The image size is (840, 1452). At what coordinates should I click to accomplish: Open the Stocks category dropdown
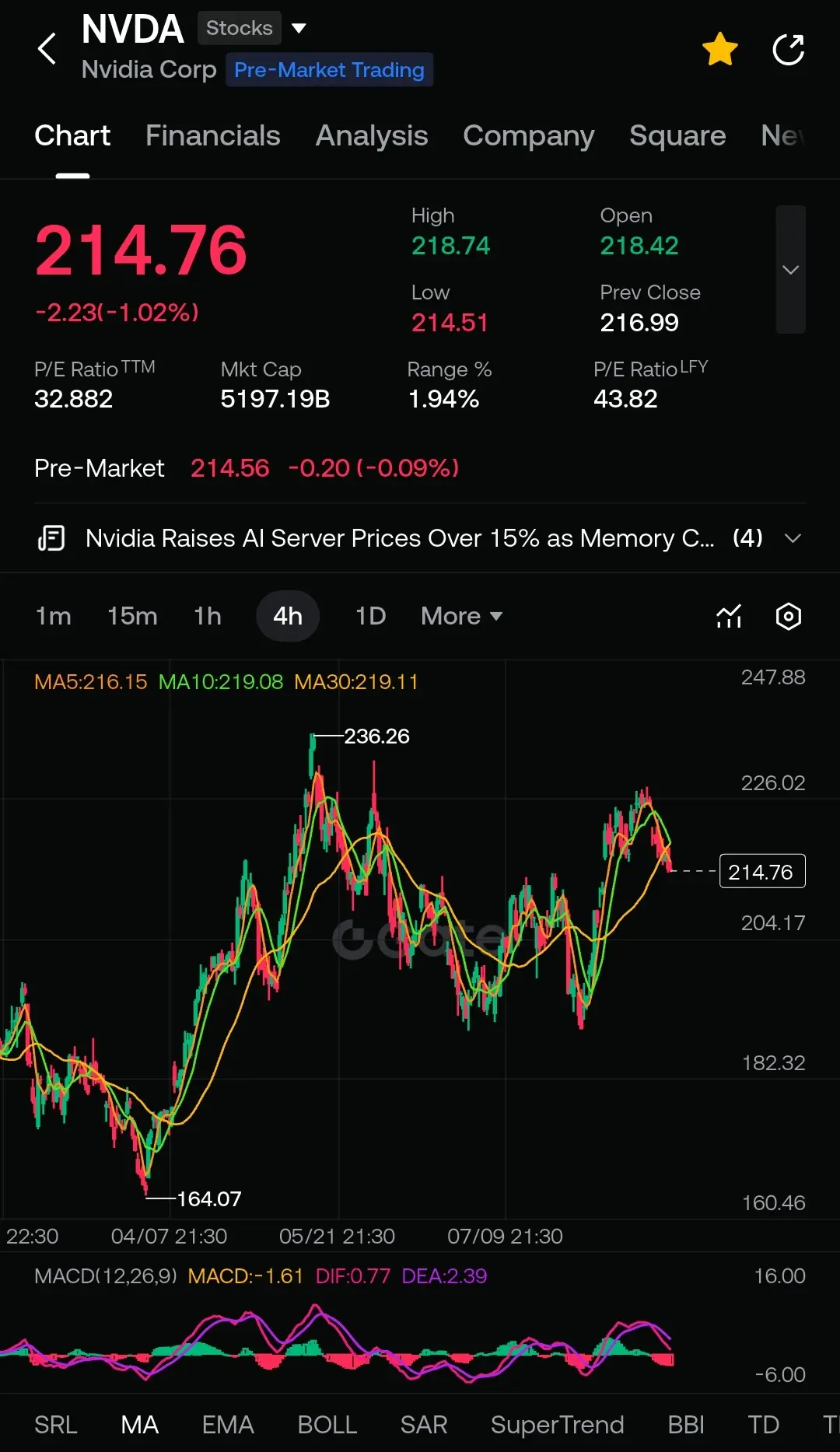253,28
